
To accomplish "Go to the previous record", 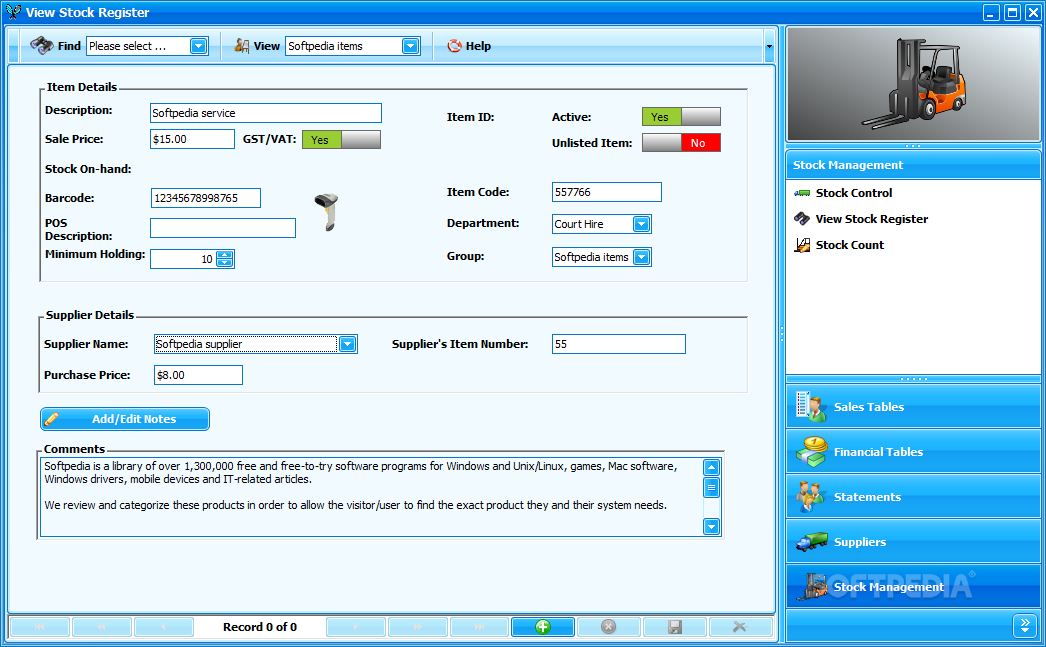I will tap(163, 626).
